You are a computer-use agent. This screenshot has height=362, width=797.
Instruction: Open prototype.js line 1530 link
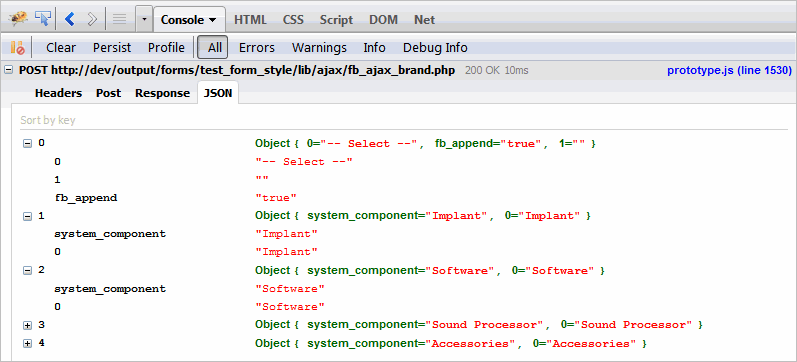point(729,70)
